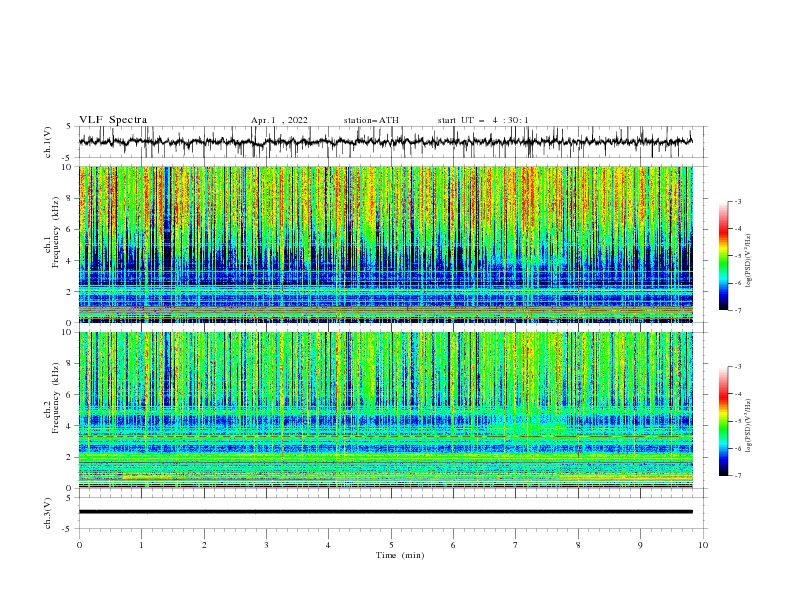Click the ch.2 color scale bar

pos(723,421)
